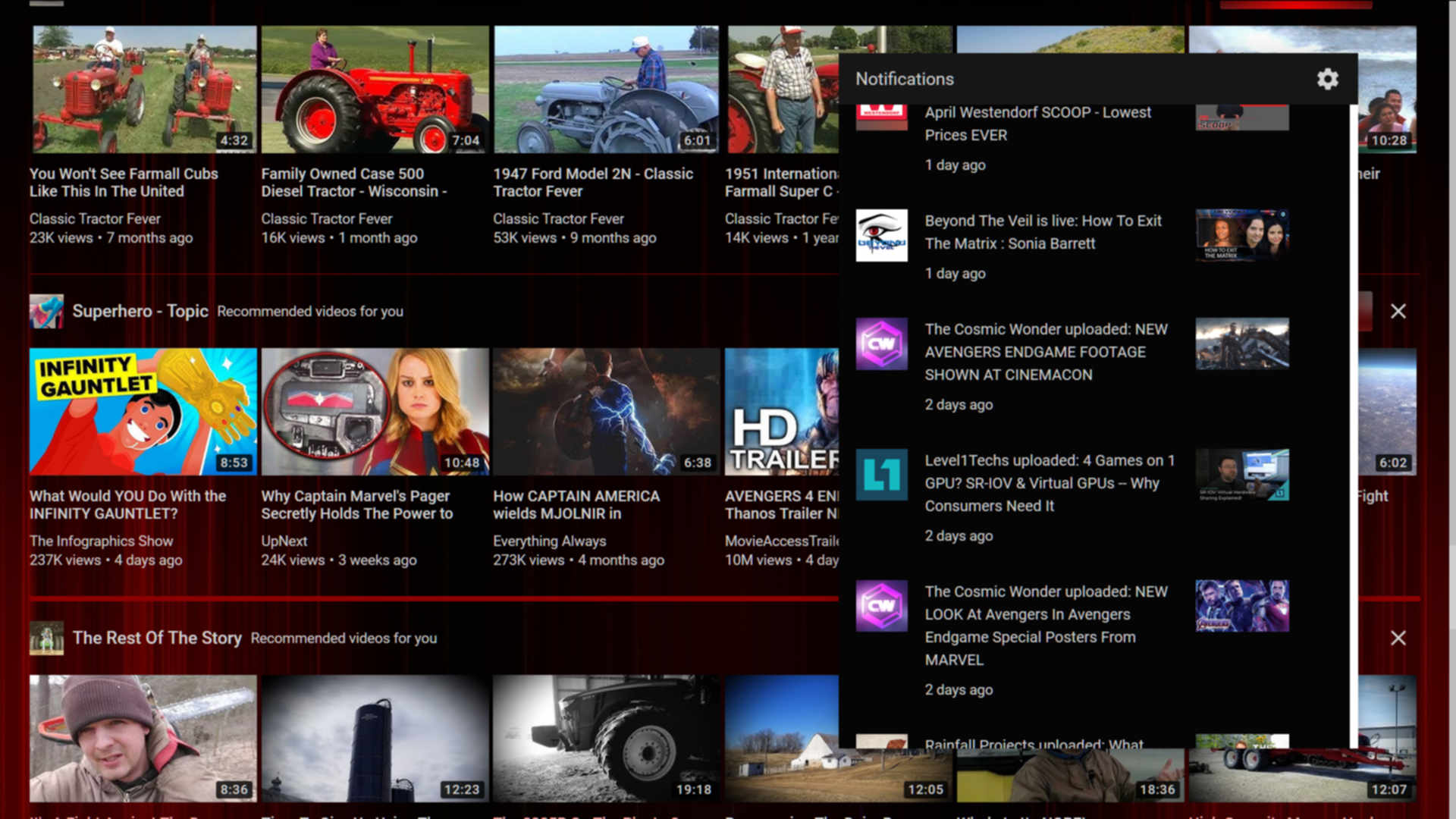The image size is (1456, 819).
Task: Dismiss the Superhero Topic recommendation section
Action: coord(1398,311)
